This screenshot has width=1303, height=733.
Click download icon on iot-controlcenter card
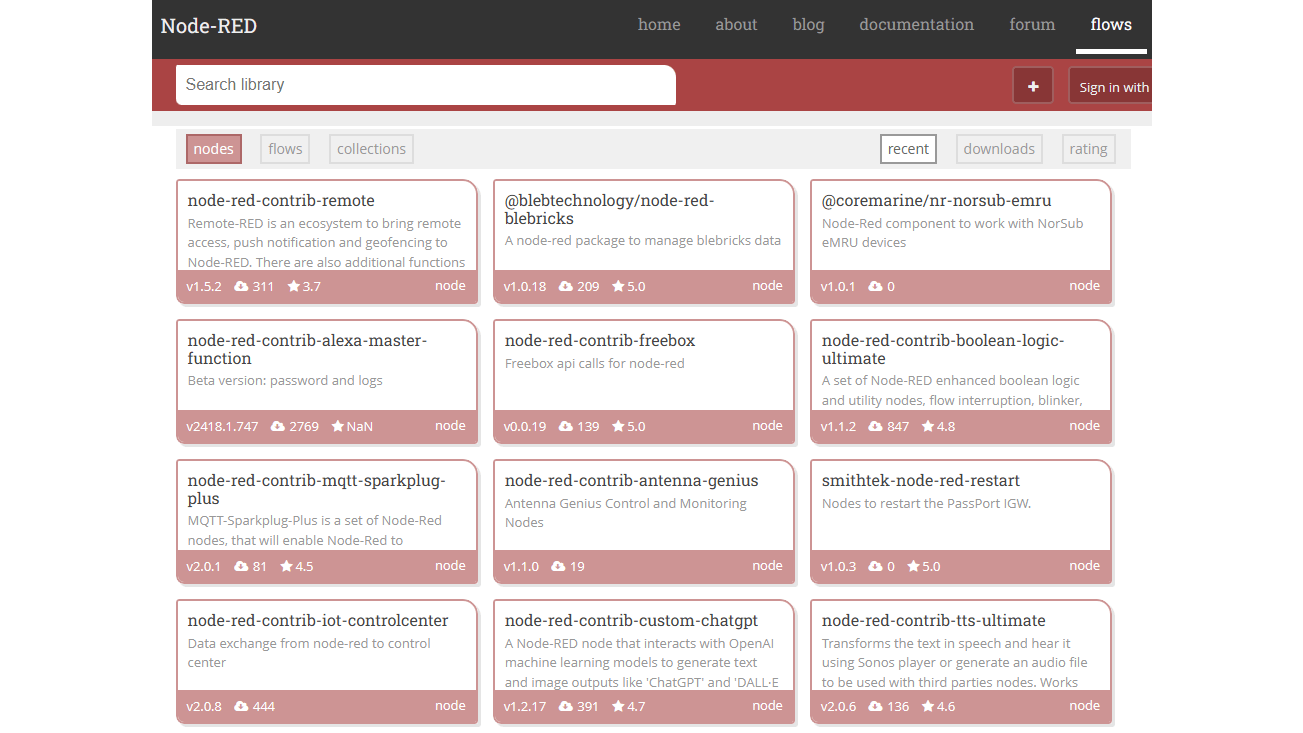point(241,706)
